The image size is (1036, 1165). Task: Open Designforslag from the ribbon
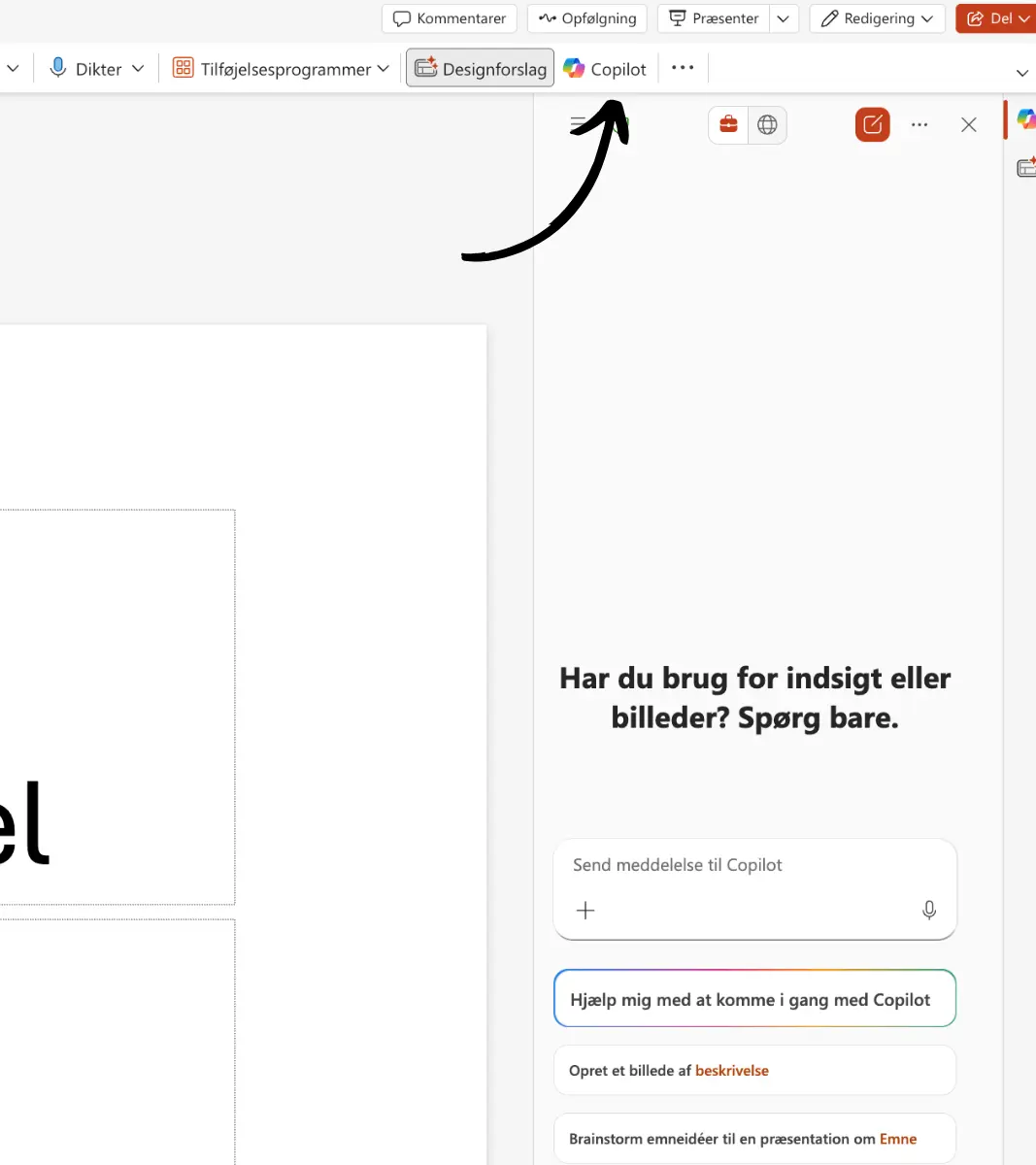(x=480, y=69)
